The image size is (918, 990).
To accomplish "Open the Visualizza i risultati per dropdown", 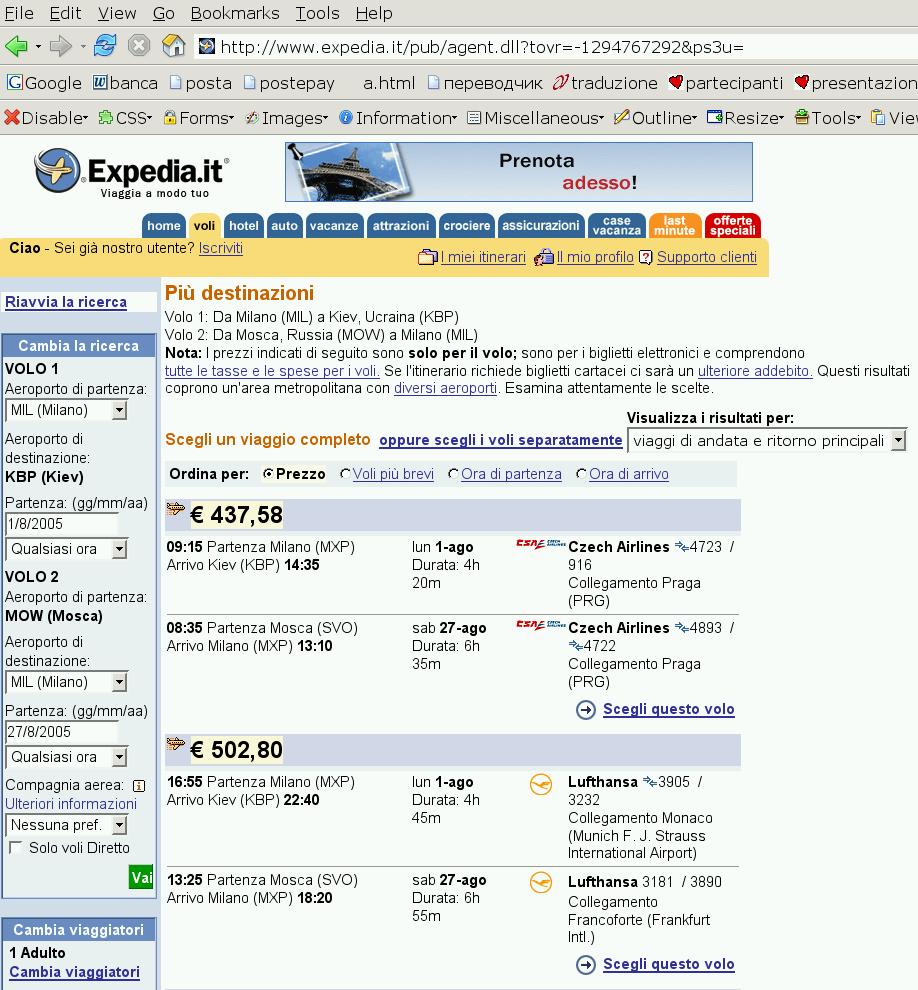I will [766, 441].
